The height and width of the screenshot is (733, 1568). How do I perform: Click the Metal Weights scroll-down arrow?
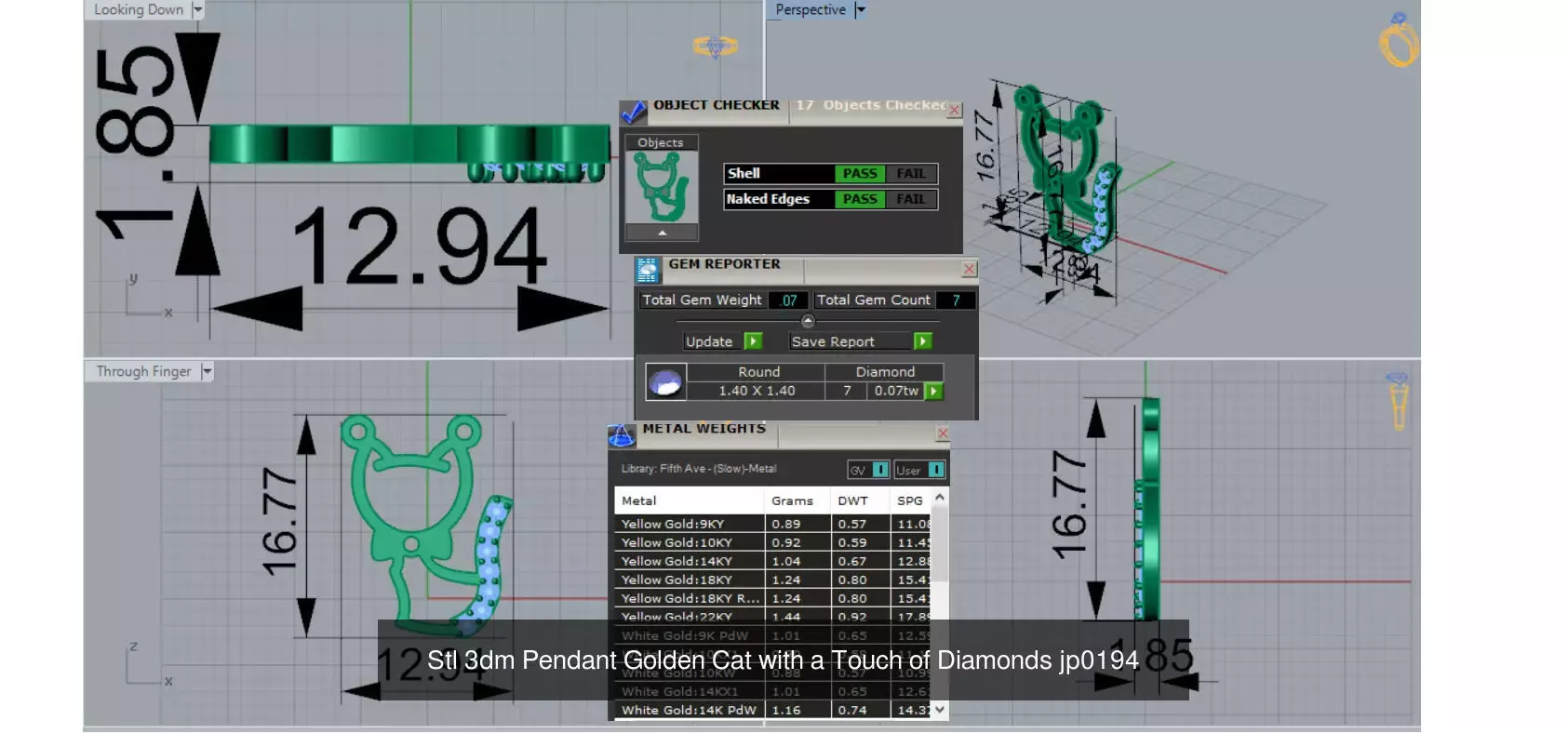point(940,709)
